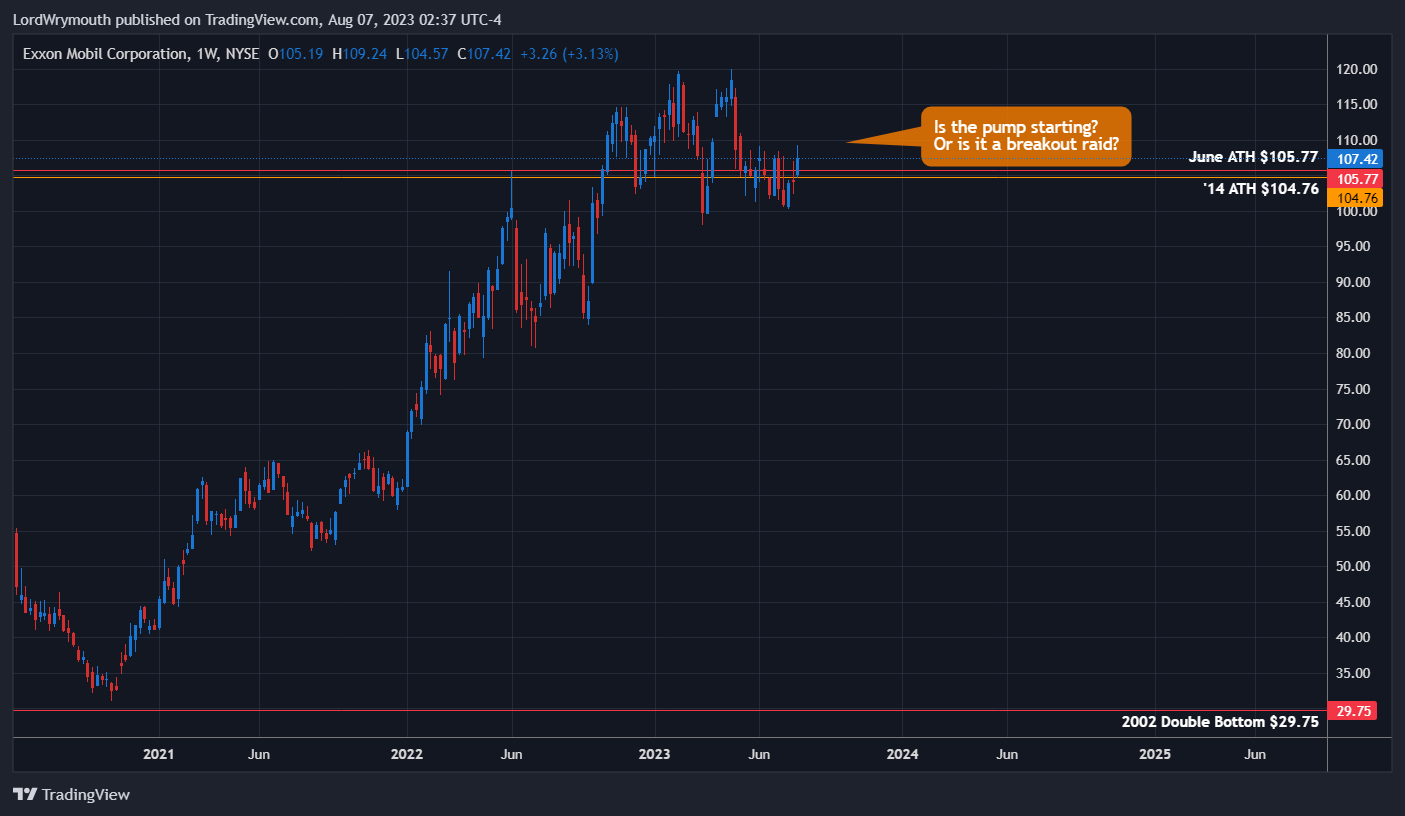Click the ''14 ATH $104.76' line label
1405x816 pixels.
pyautogui.click(x=1260, y=188)
